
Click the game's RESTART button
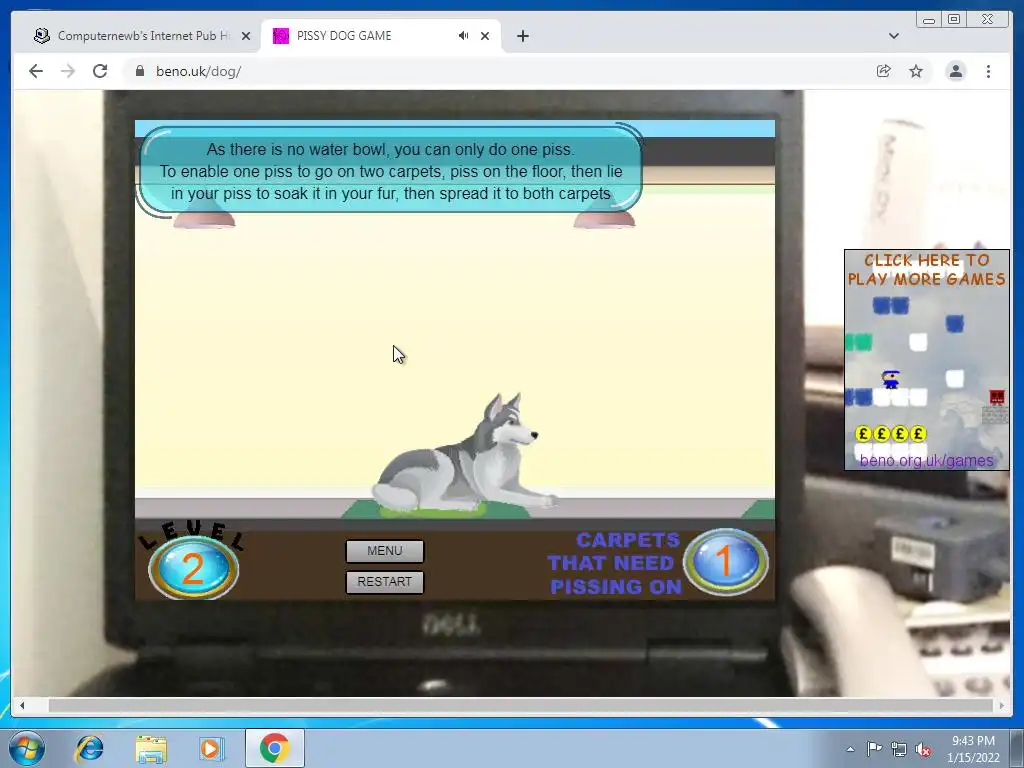pos(385,582)
